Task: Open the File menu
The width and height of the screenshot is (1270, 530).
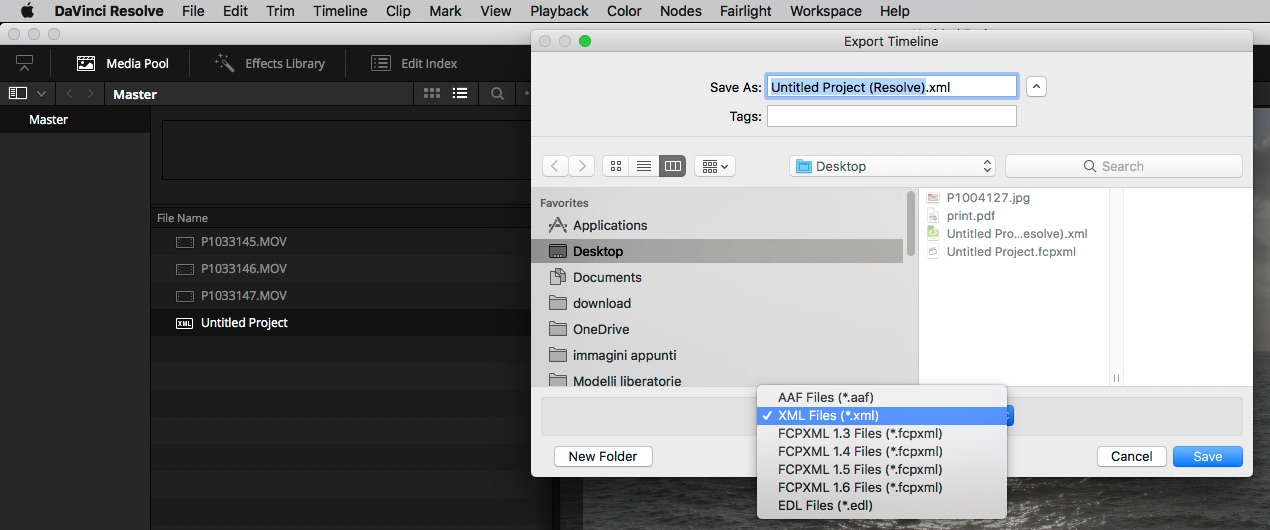Action: pos(193,11)
